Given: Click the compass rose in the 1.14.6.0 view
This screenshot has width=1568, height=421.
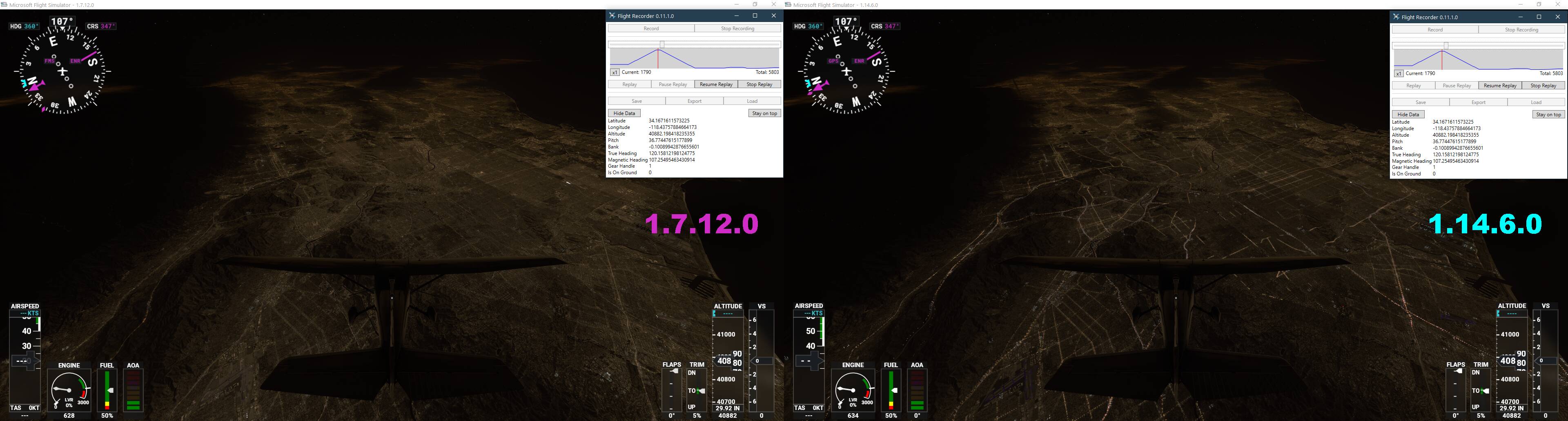Looking at the screenshot, I should pyautogui.click(x=846, y=71).
